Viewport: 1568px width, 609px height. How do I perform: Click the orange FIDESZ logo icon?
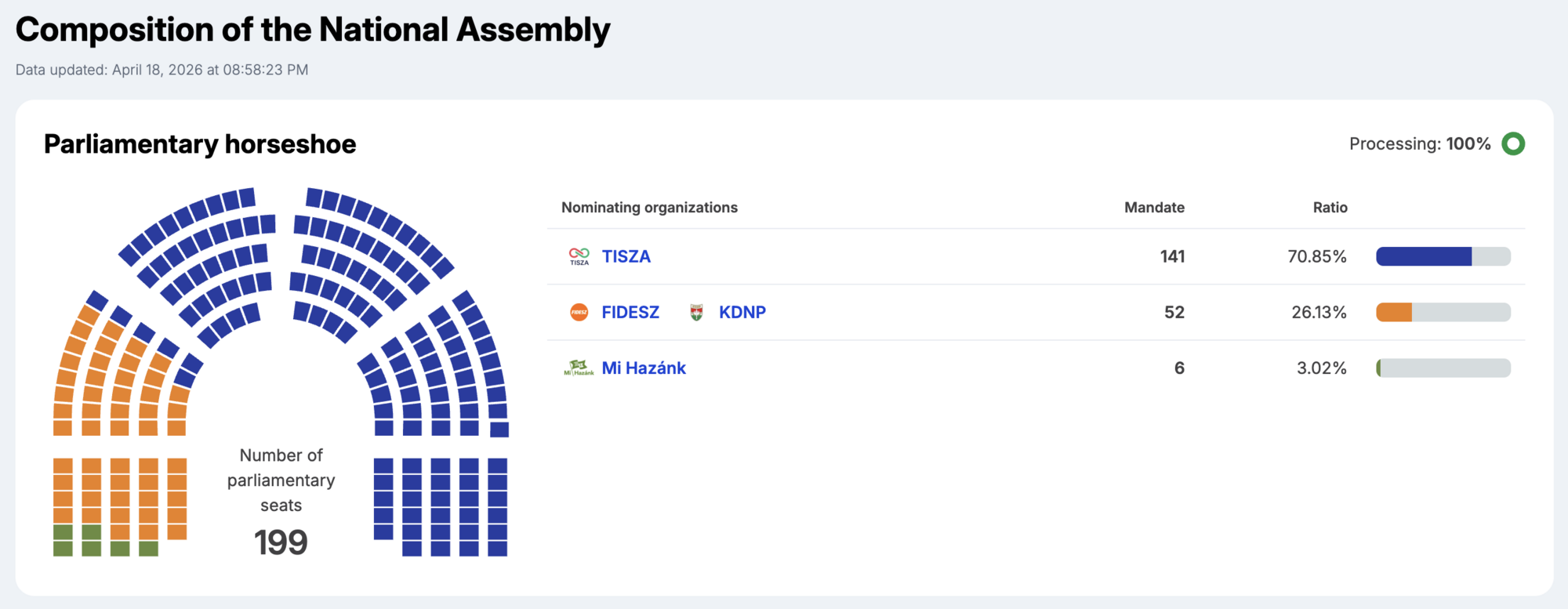click(579, 312)
